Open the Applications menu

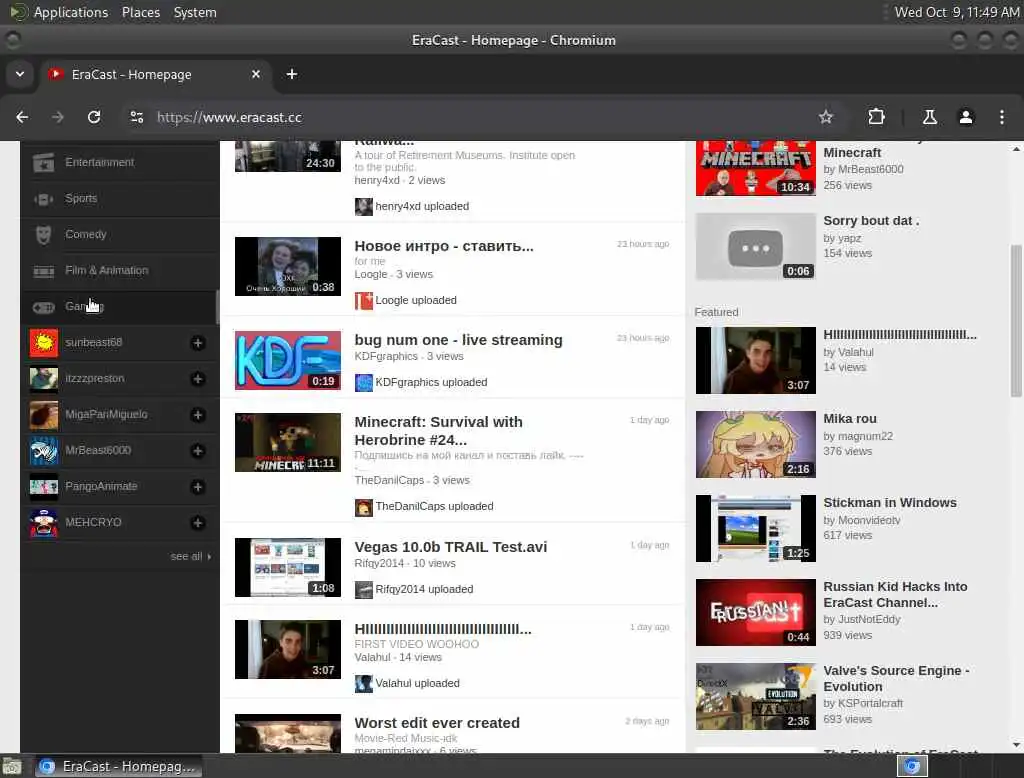point(71,12)
